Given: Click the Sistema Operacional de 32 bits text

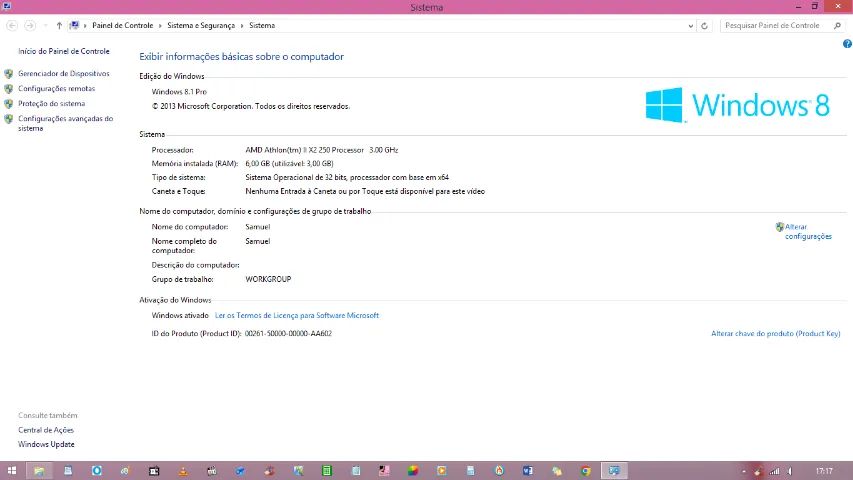Looking at the screenshot, I should [x=347, y=177].
